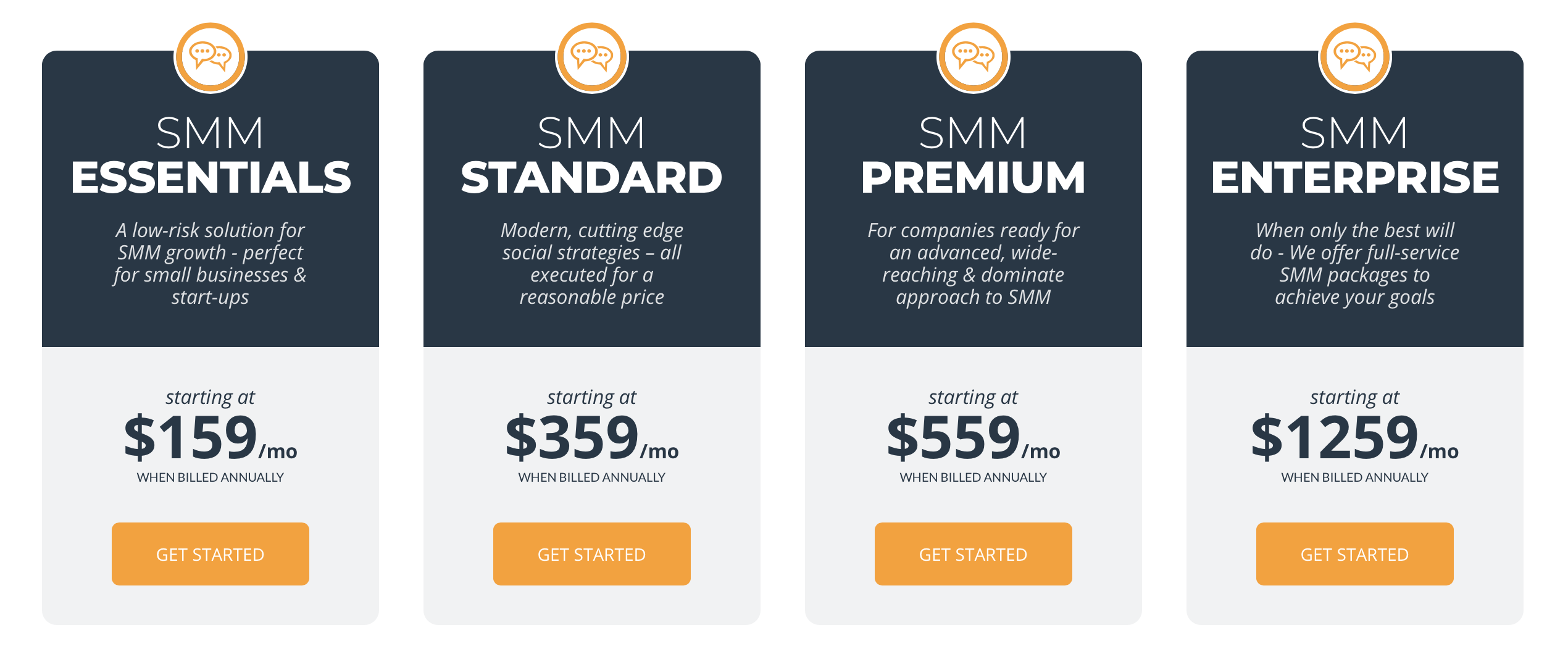Choose Get Started under the $559 plan
Image resolution: width=1568 pixels, height=646 pixels.
click(x=974, y=554)
